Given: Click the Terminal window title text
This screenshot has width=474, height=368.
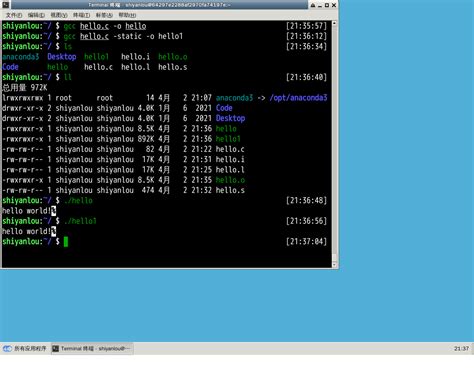Looking at the screenshot, I should [159, 5].
